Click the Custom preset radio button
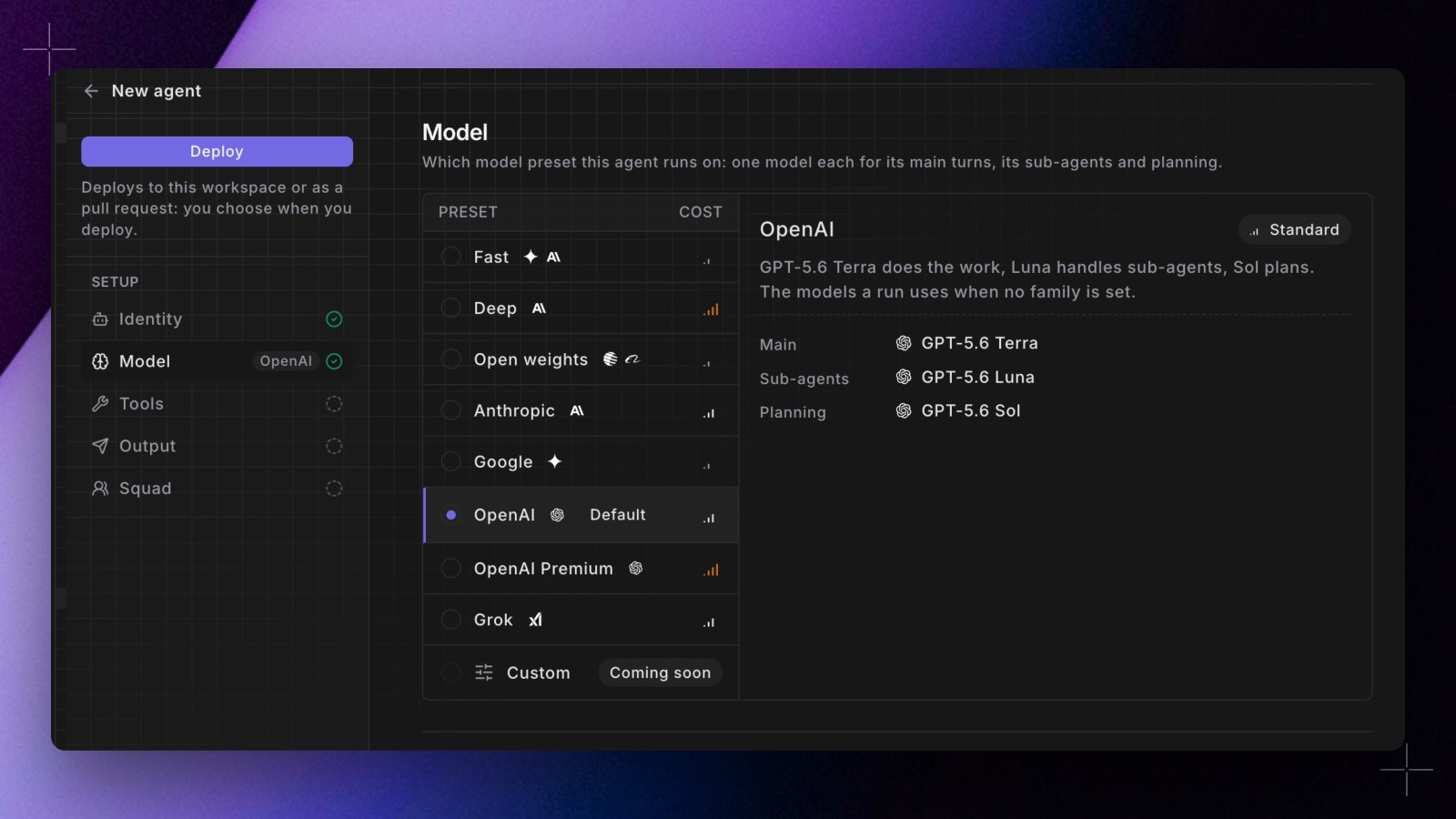This screenshot has height=819, width=1456. pos(450,672)
